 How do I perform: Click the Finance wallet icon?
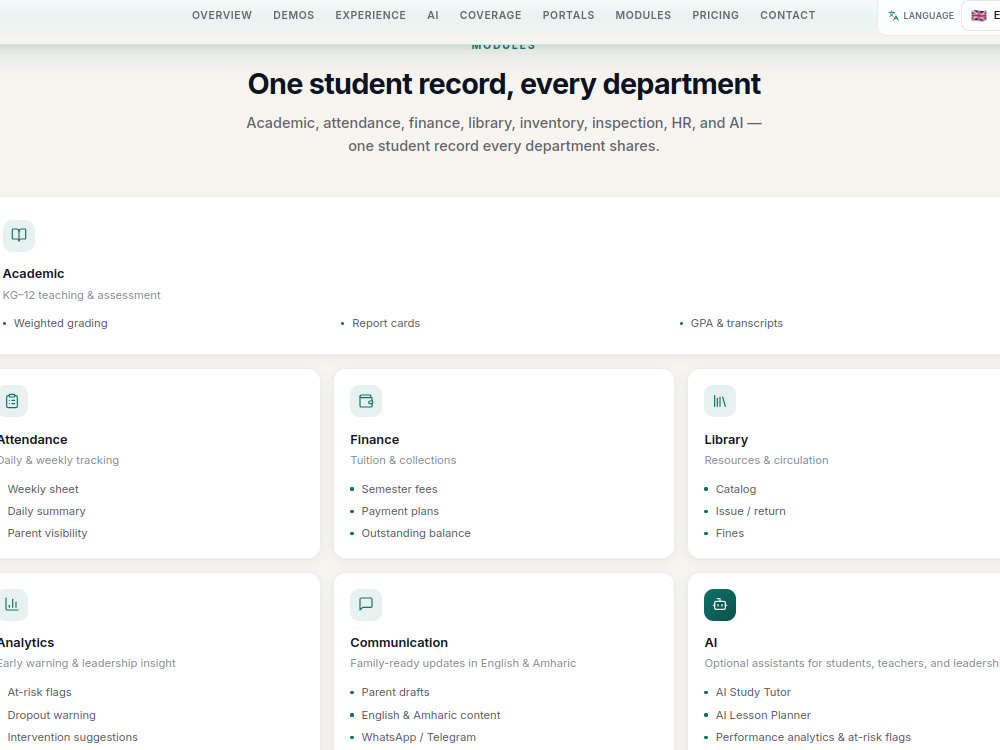point(366,401)
